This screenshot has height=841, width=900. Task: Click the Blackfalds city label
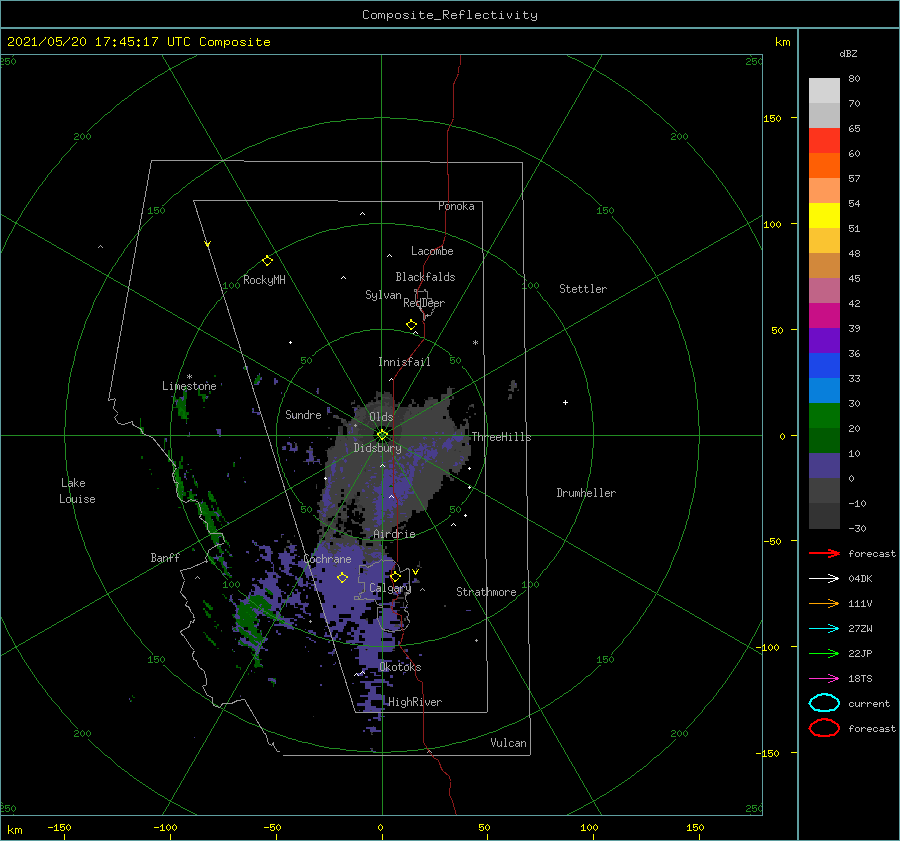click(425, 277)
